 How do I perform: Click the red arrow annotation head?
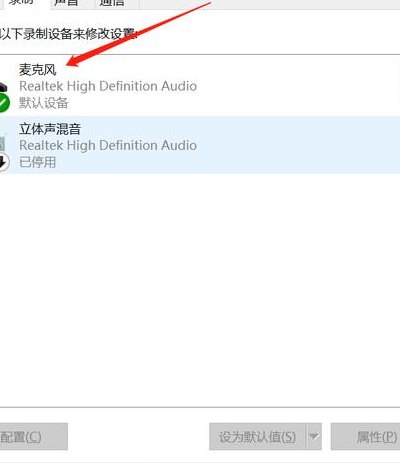[x=74, y=62]
